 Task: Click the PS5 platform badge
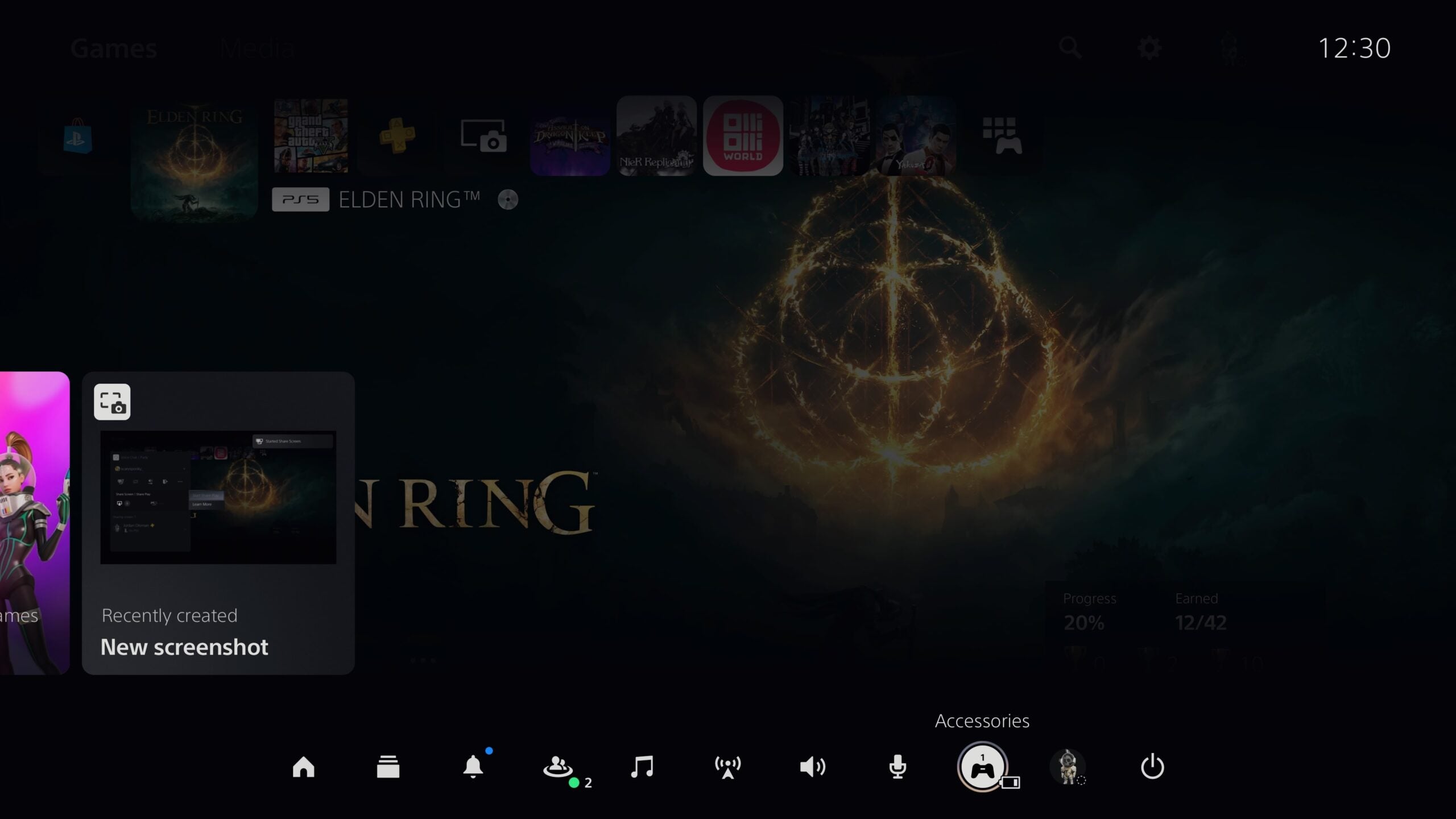coord(300,200)
